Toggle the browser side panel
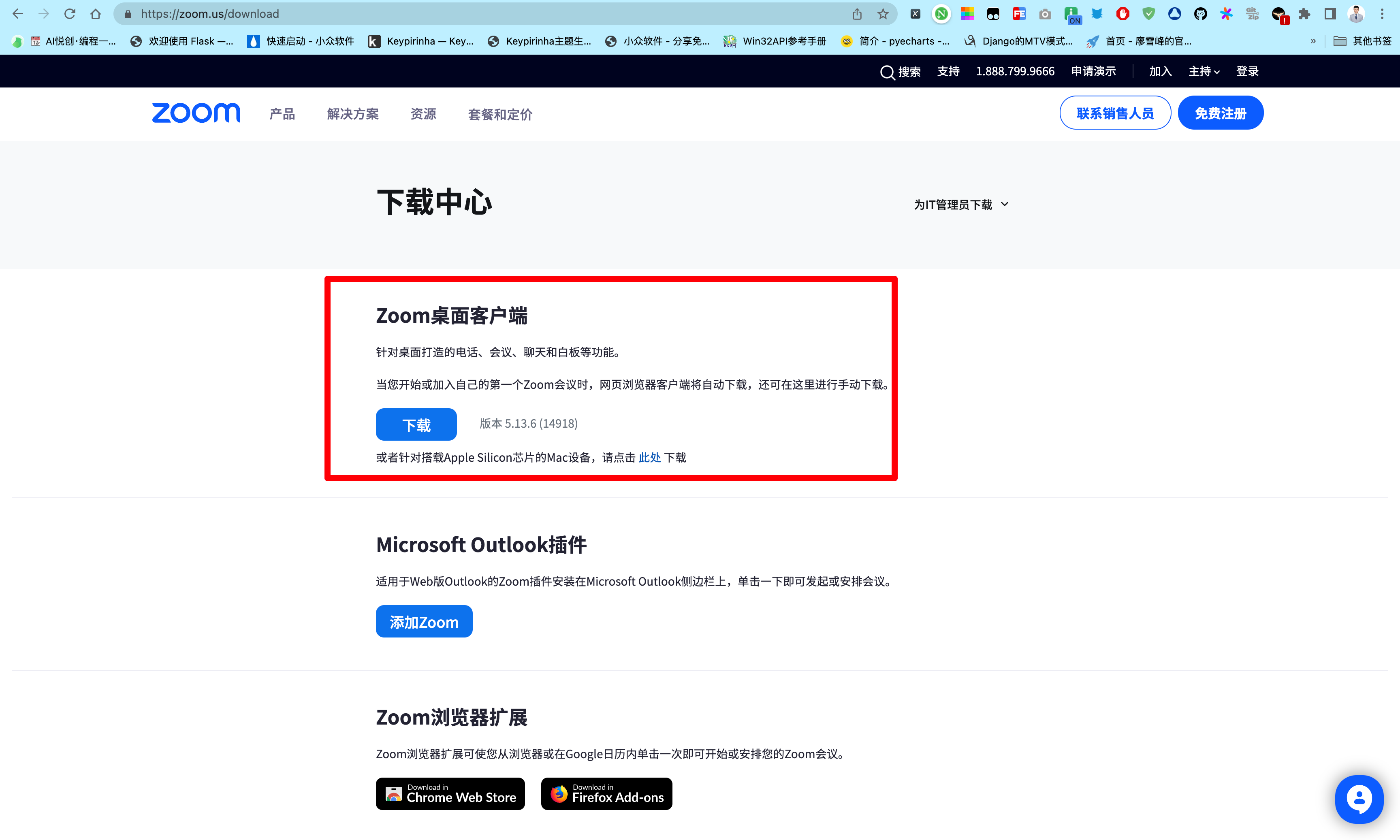 (x=1330, y=14)
